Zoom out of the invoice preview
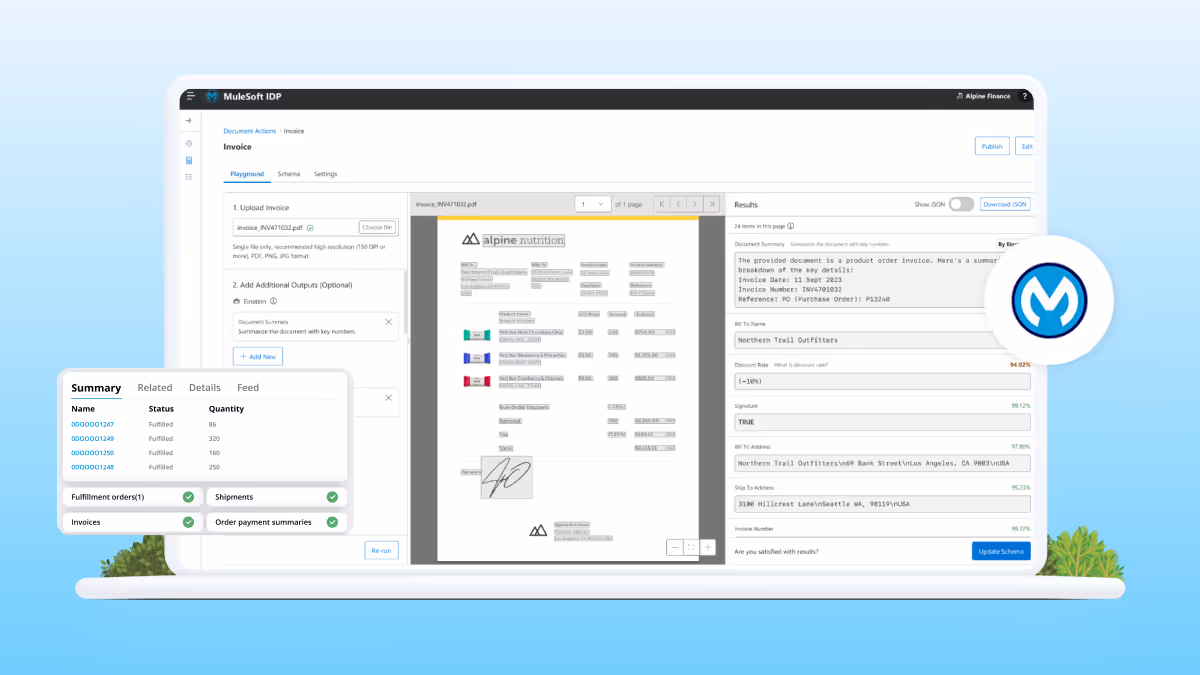The image size is (1200, 675). (x=675, y=547)
